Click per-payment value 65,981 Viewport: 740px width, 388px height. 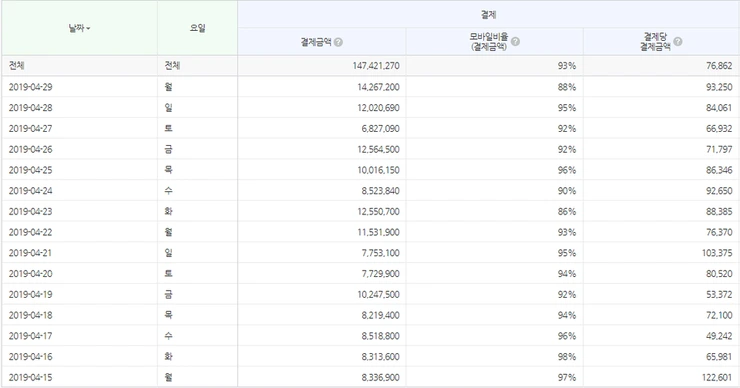tap(719, 357)
